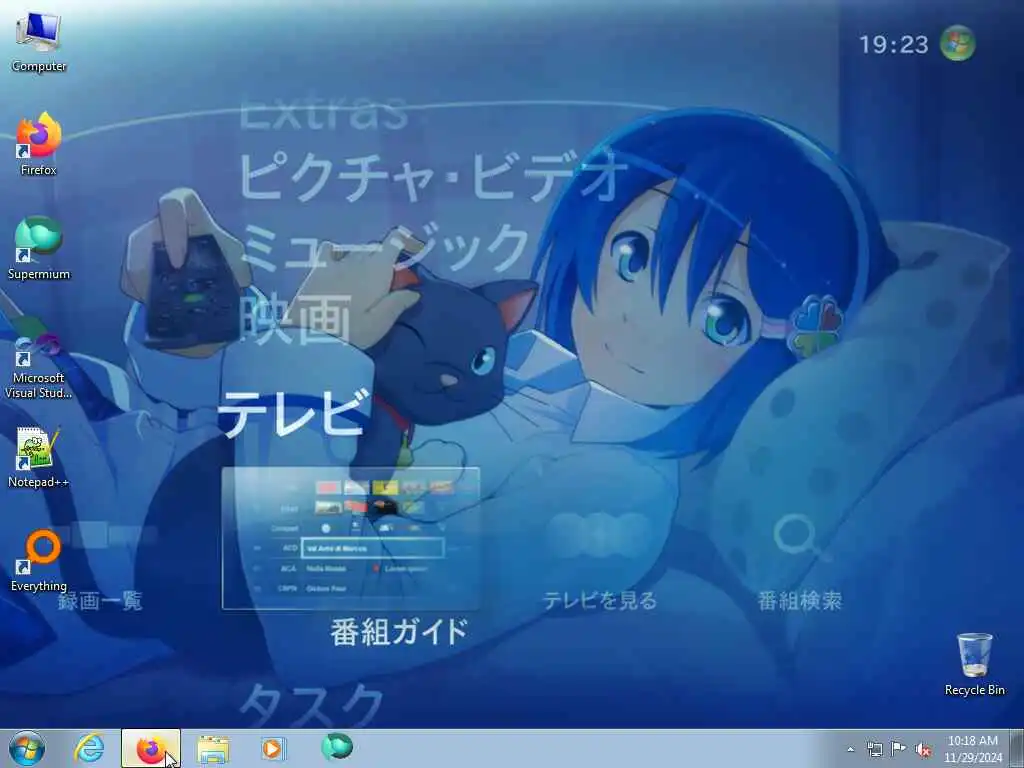The width and height of the screenshot is (1024, 768).
Task: Open Windows Explorer from taskbar
Action: (x=213, y=748)
